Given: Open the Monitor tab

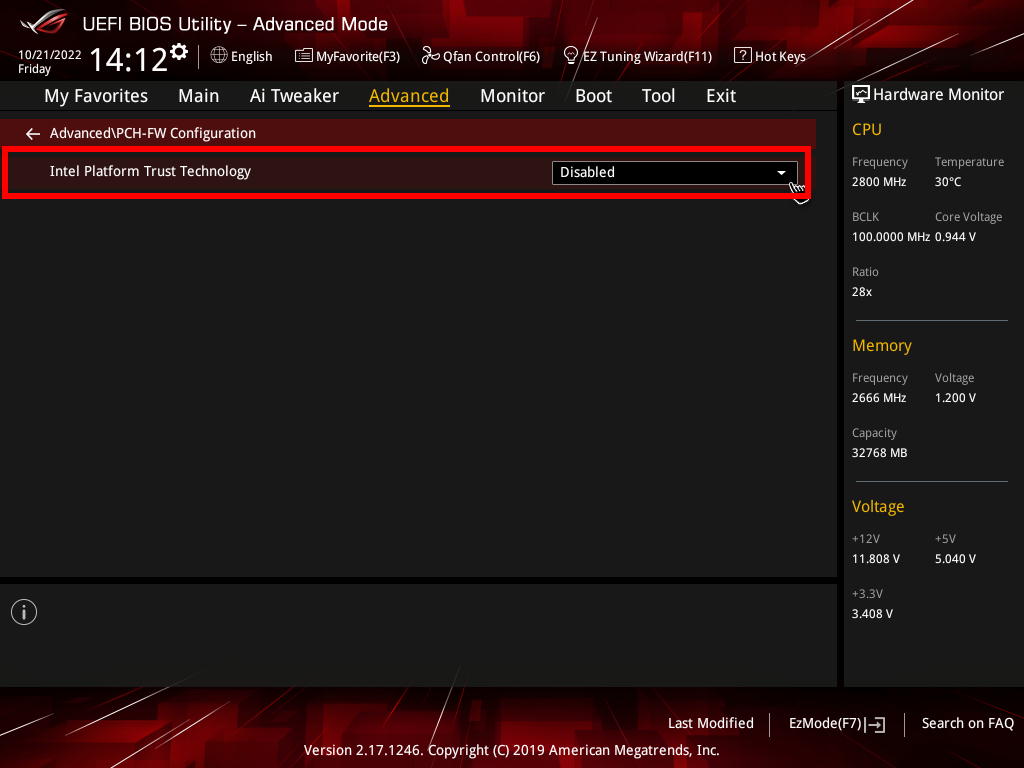Looking at the screenshot, I should [x=512, y=96].
